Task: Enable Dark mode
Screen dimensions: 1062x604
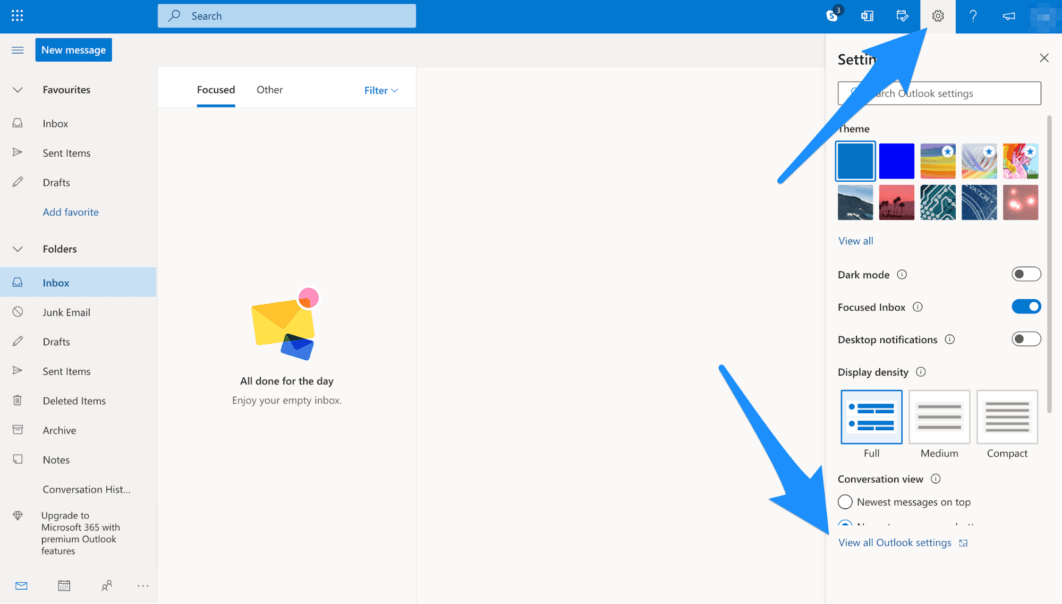Action: point(1026,273)
